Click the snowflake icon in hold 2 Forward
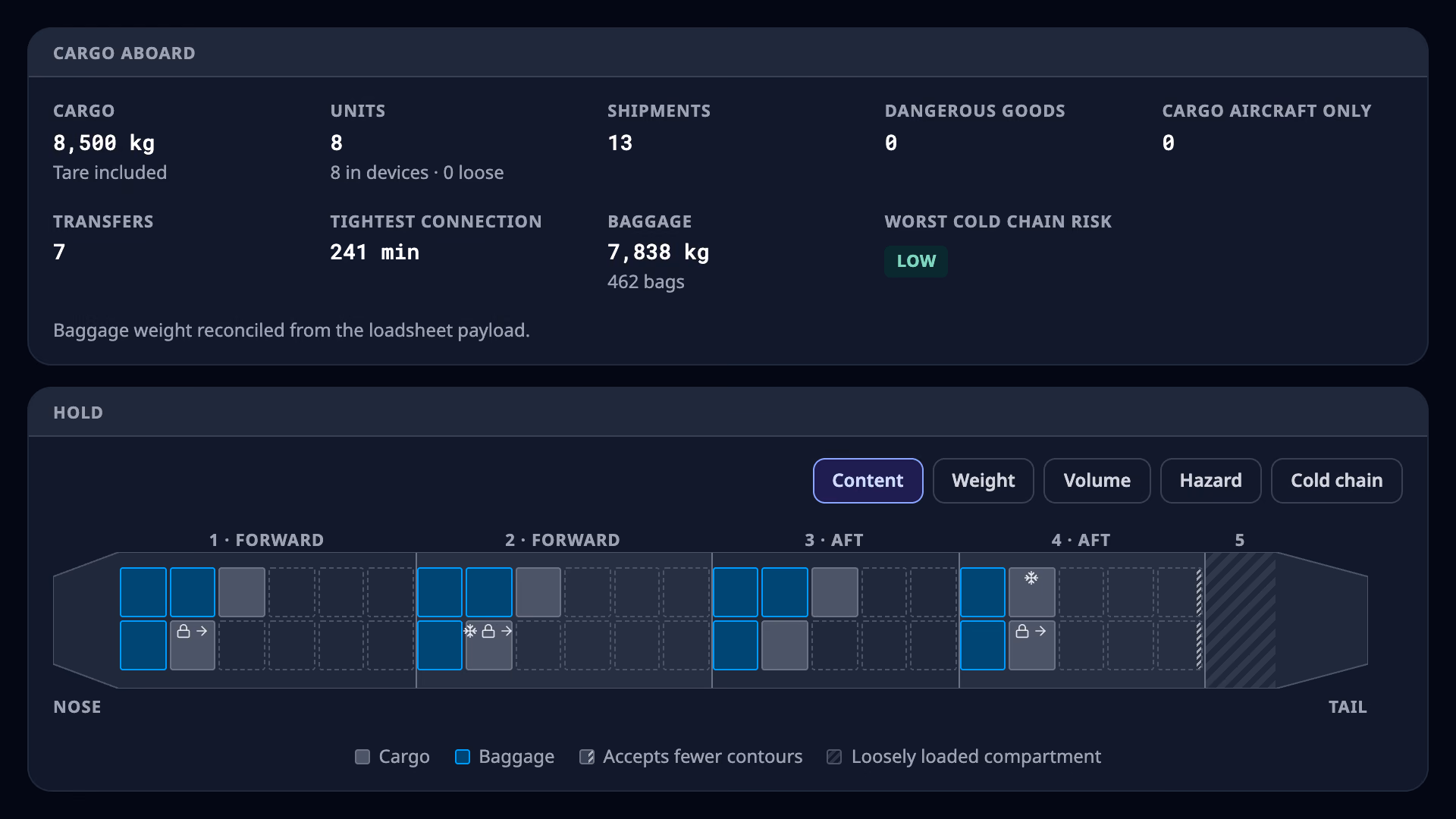This screenshot has height=819, width=1456. (470, 631)
